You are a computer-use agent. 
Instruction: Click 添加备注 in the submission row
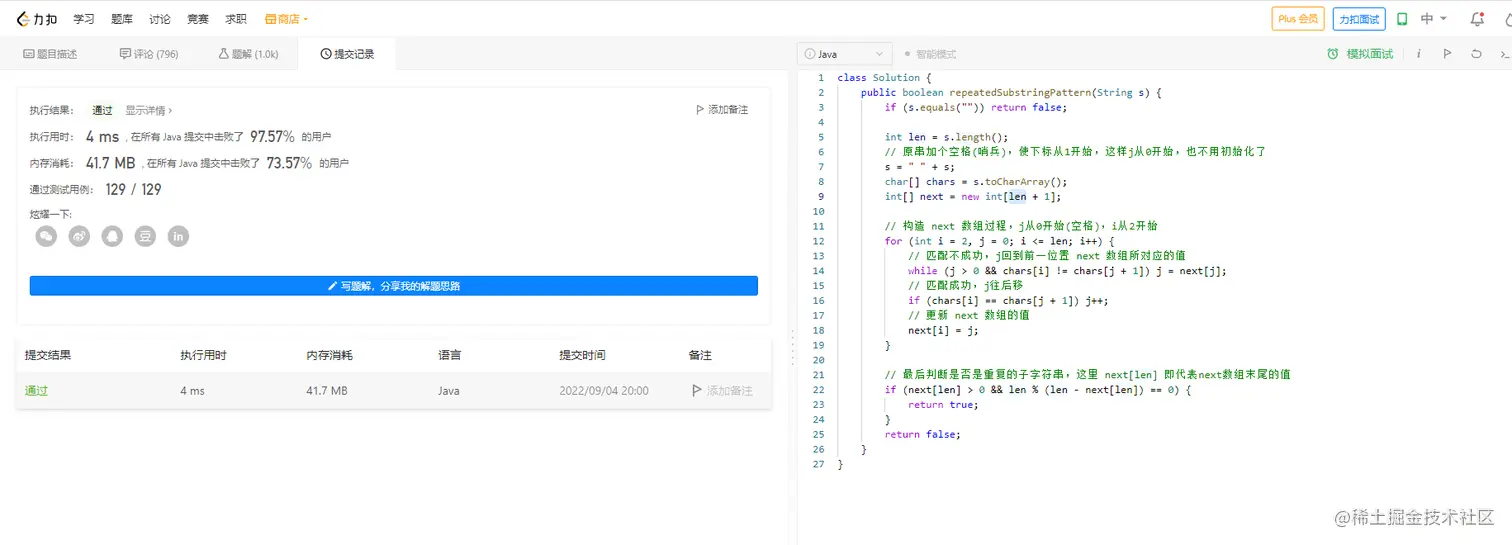click(722, 391)
